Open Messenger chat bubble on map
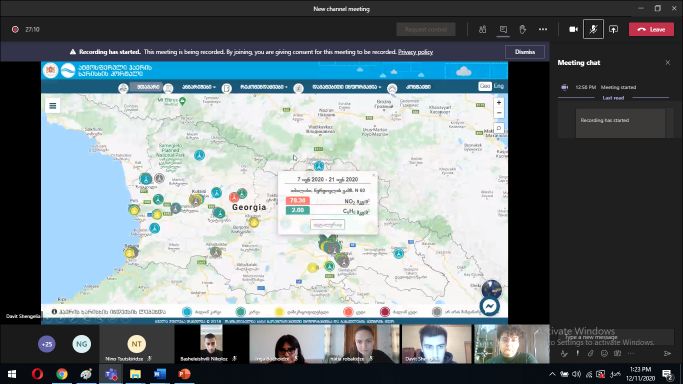Viewport: 683px width, 384px height. 490,307
